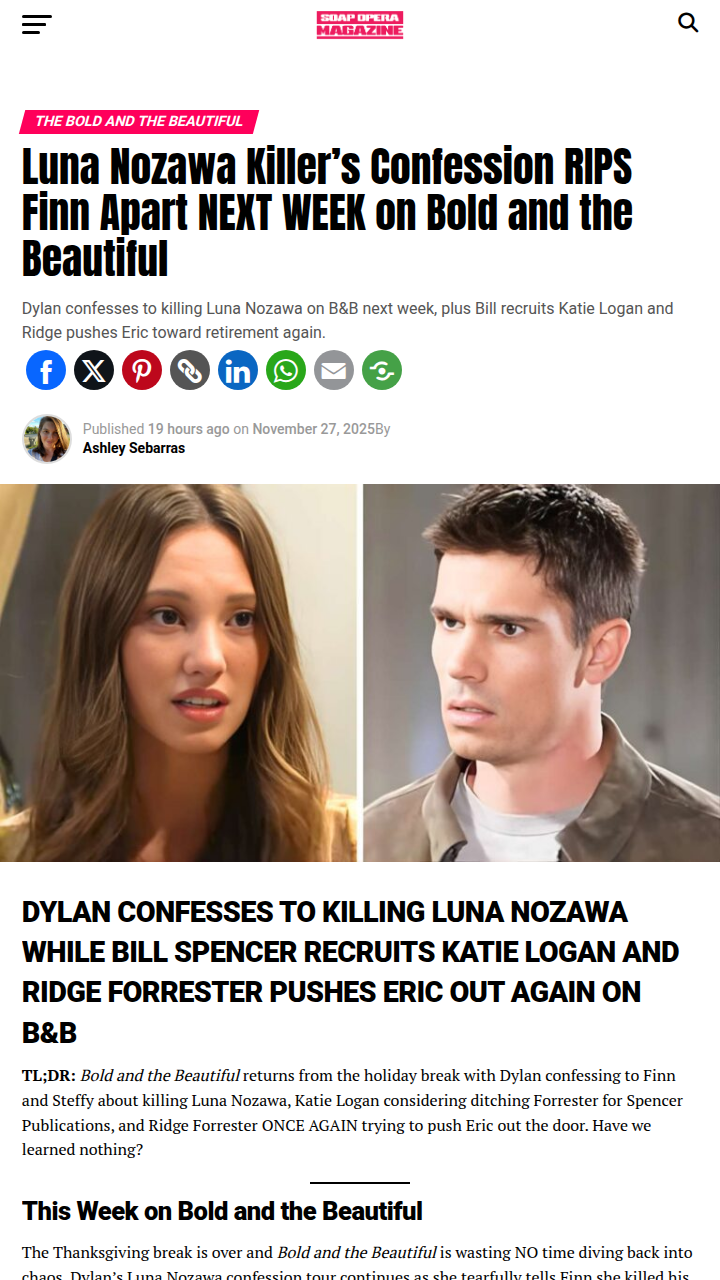The image size is (720, 1280).
Task: Share article on LinkedIn
Action: click(x=238, y=370)
